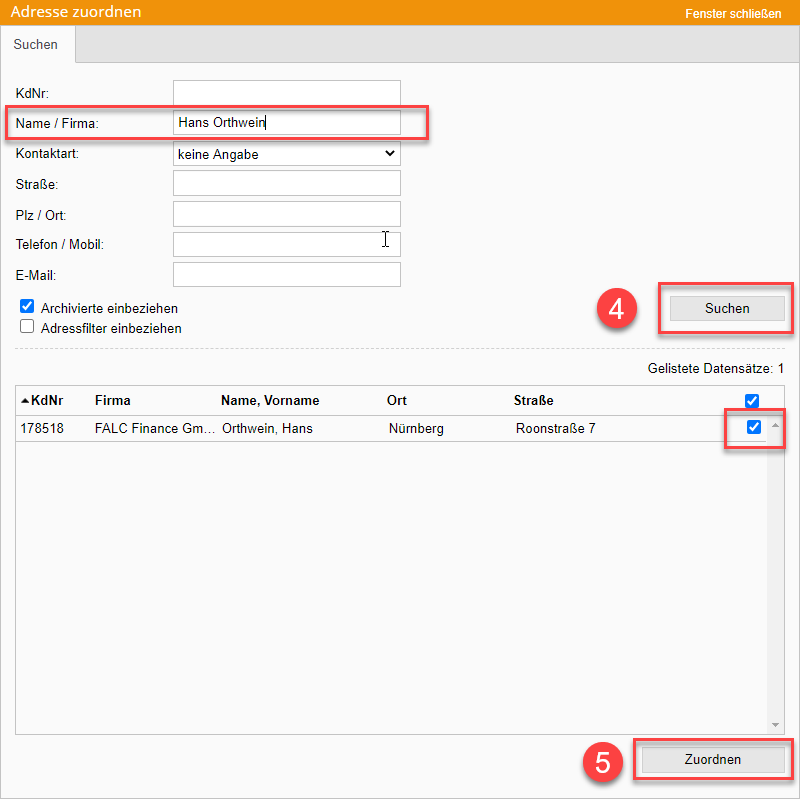
Task: Enable Adressfilter einbeziehen checkbox
Action: coord(27,327)
